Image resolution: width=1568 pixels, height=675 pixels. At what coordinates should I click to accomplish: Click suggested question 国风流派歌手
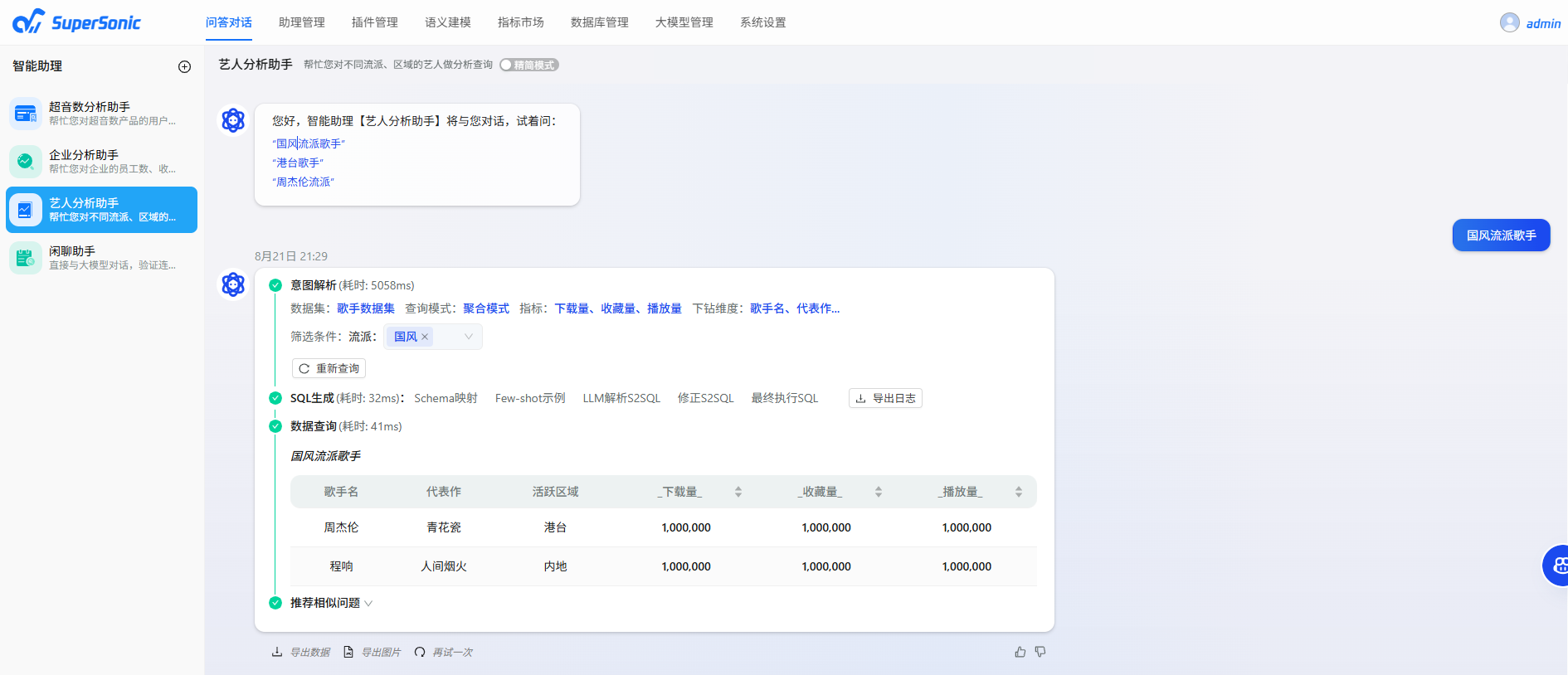pyautogui.click(x=309, y=143)
